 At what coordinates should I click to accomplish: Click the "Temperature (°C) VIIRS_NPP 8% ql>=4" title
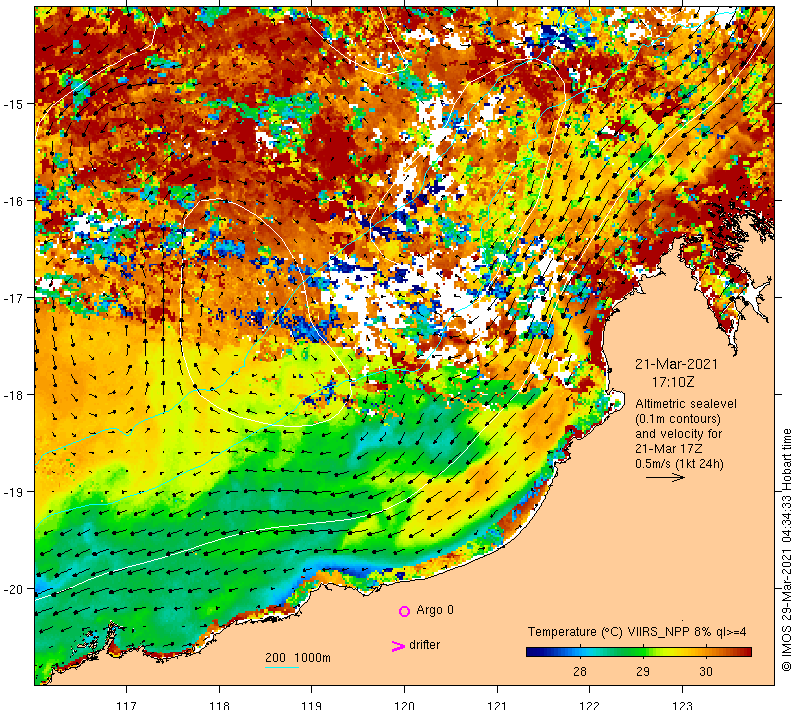[637, 632]
